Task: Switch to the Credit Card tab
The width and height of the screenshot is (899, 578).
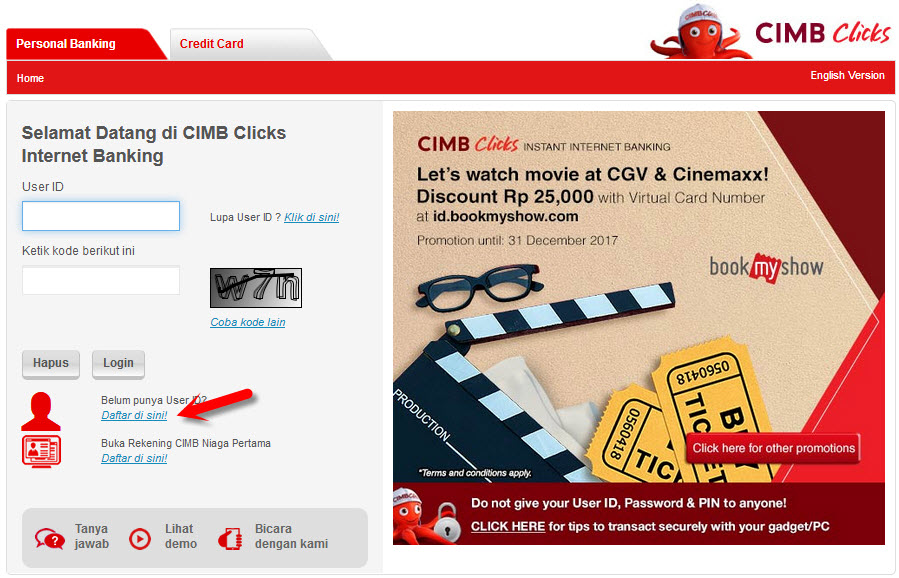Action: click(212, 44)
